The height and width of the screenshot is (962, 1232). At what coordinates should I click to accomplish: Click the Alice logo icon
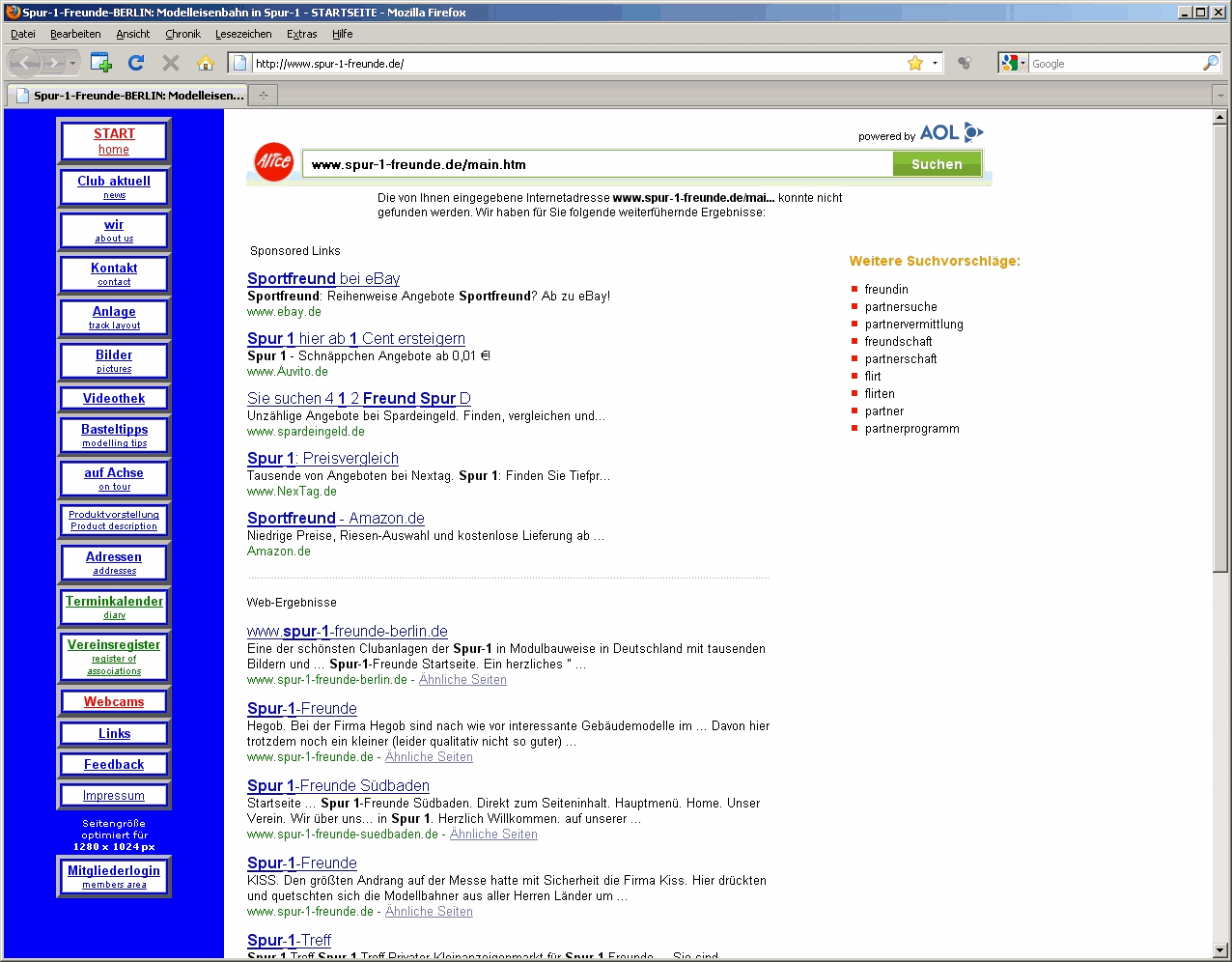coord(273,162)
